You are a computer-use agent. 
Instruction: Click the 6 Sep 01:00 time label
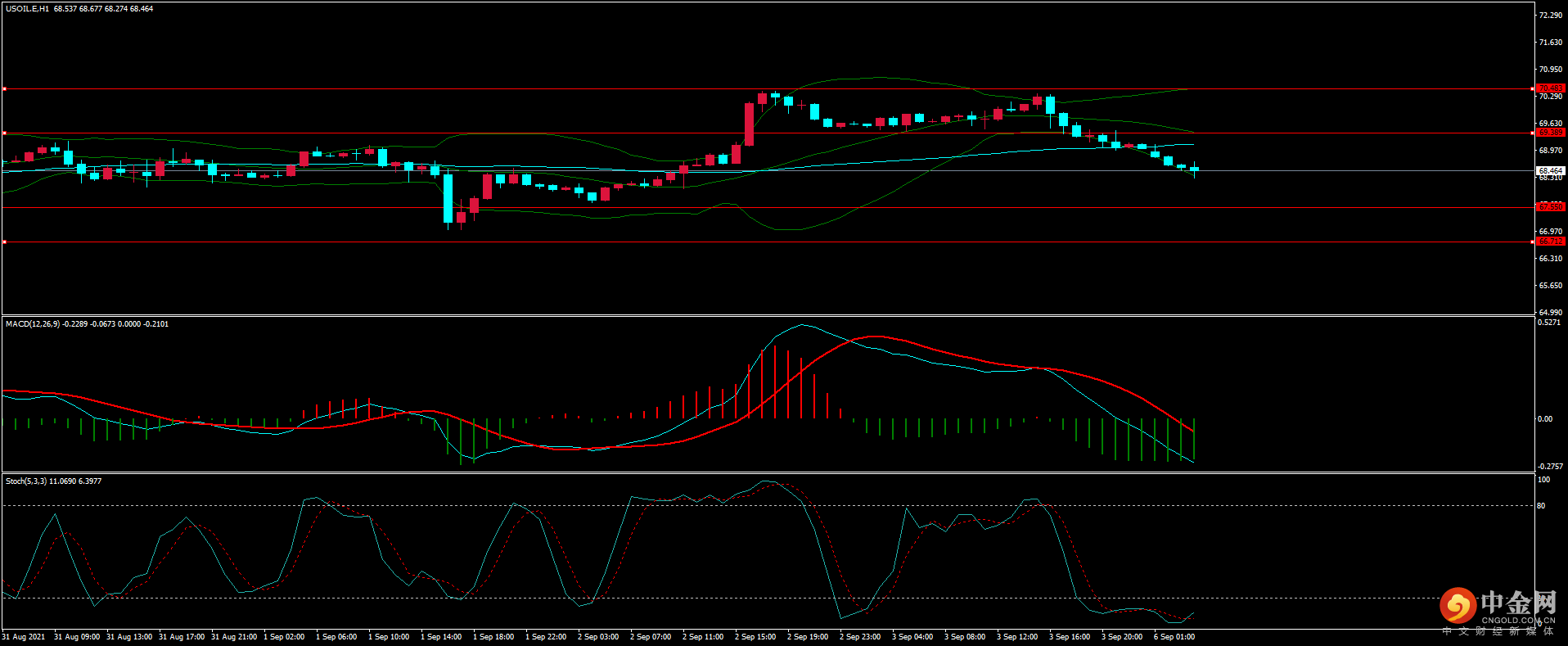(1174, 637)
